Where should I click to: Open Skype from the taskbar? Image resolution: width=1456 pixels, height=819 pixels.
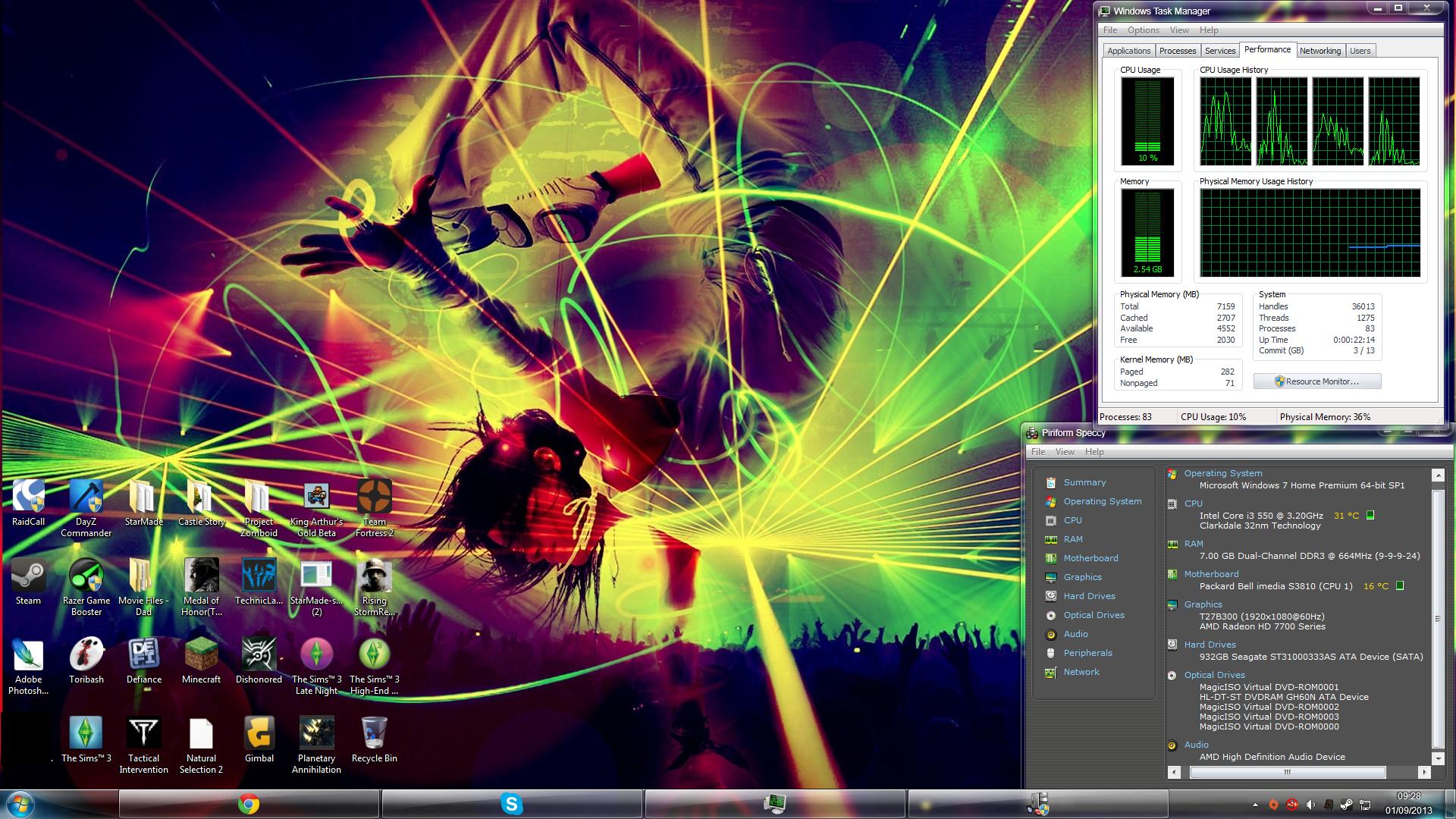point(512,804)
